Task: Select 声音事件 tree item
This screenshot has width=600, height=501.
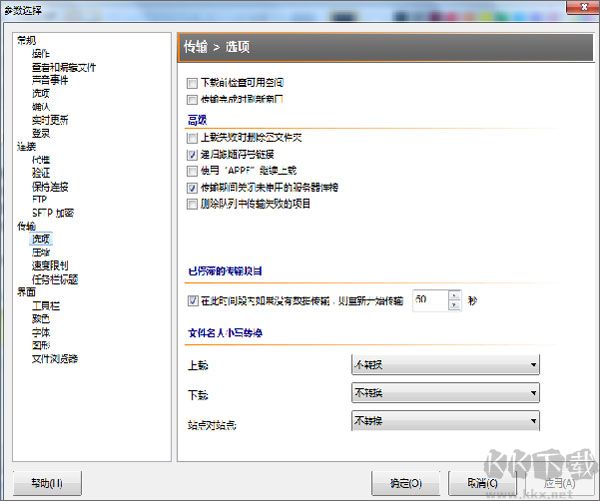Action: 50,80
